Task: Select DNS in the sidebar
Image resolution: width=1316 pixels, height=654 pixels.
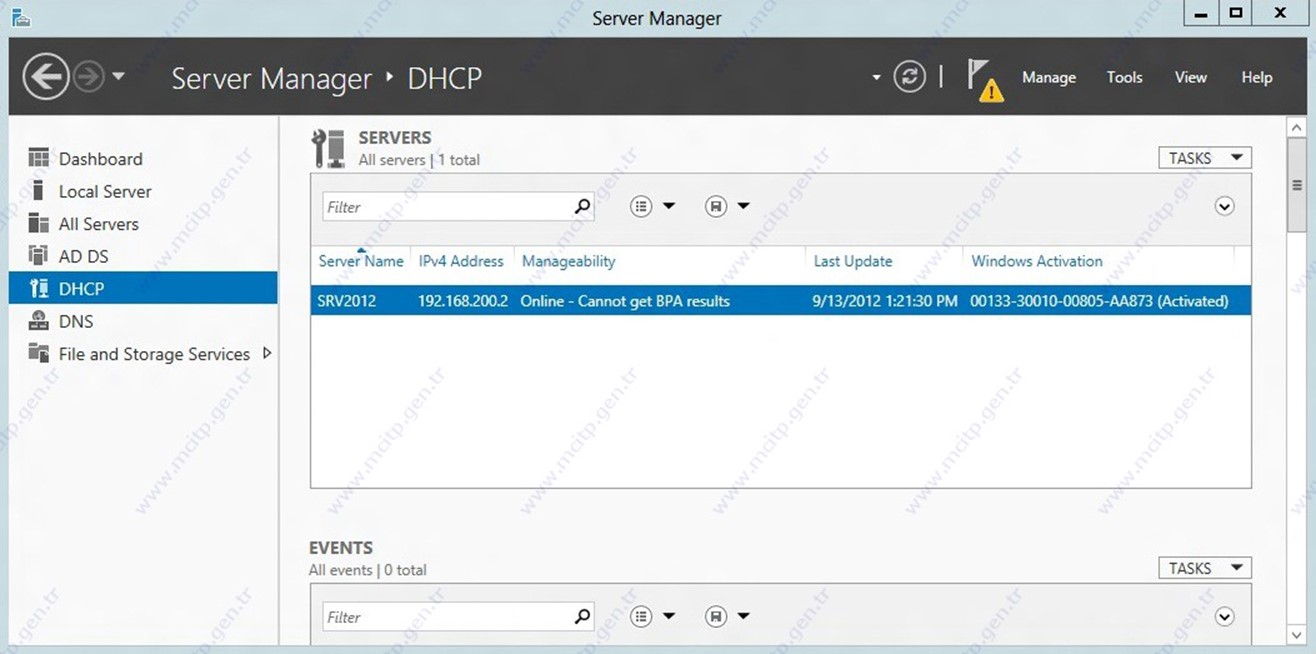Action: click(76, 321)
